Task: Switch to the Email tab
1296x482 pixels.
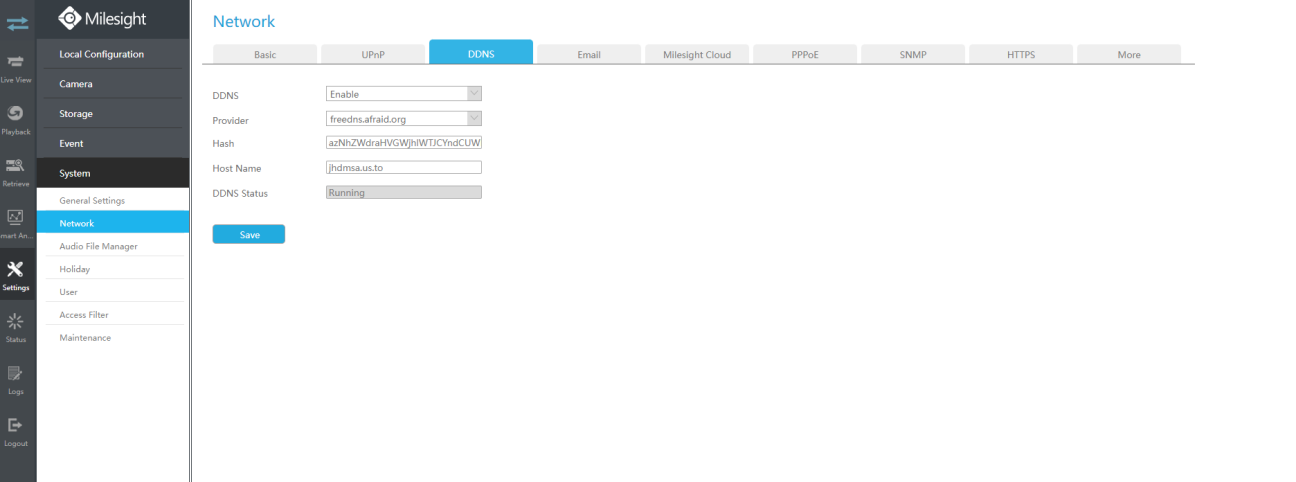Action: tap(589, 54)
